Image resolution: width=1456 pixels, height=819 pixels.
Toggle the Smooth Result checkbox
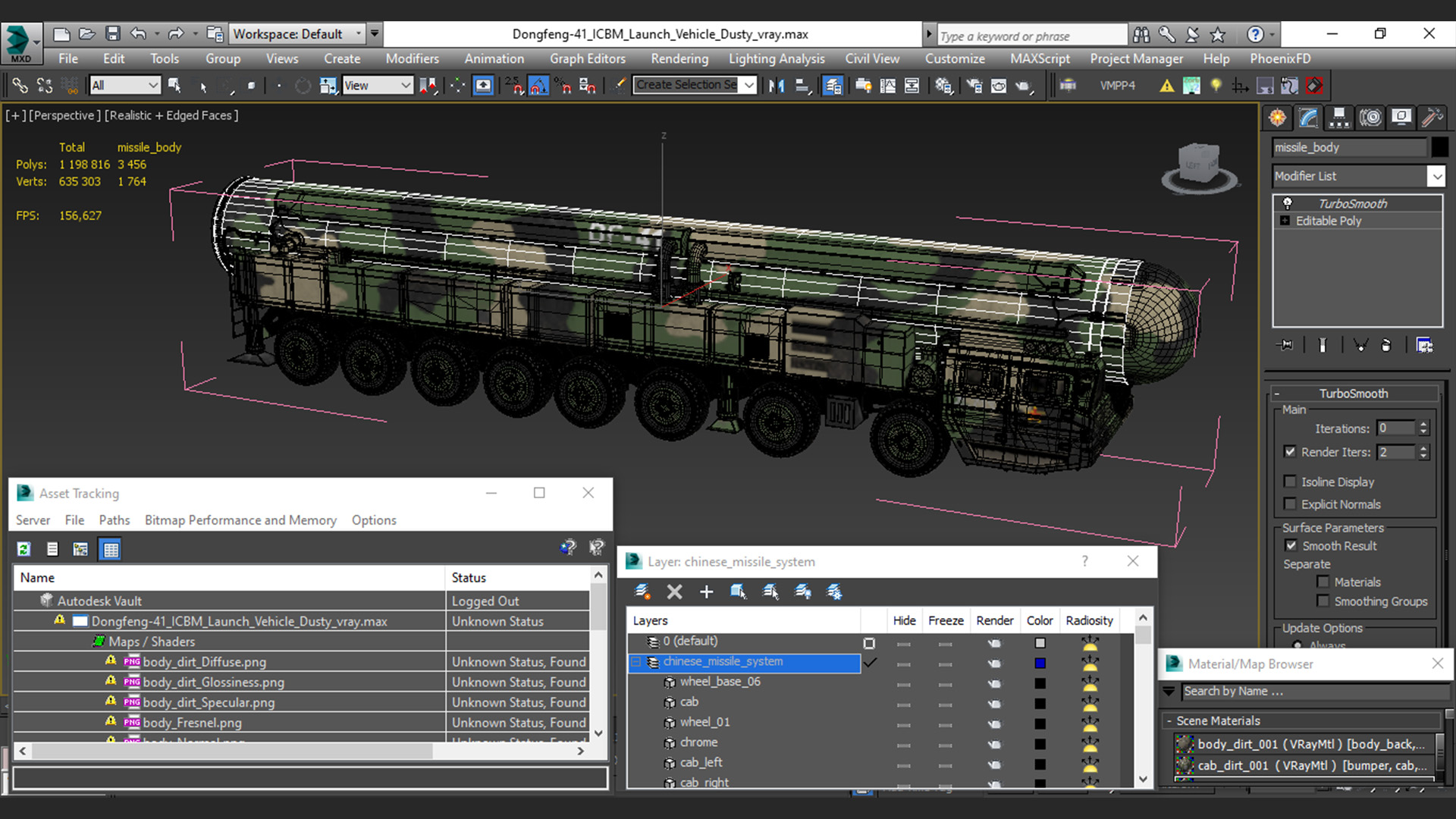click(1291, 545)
